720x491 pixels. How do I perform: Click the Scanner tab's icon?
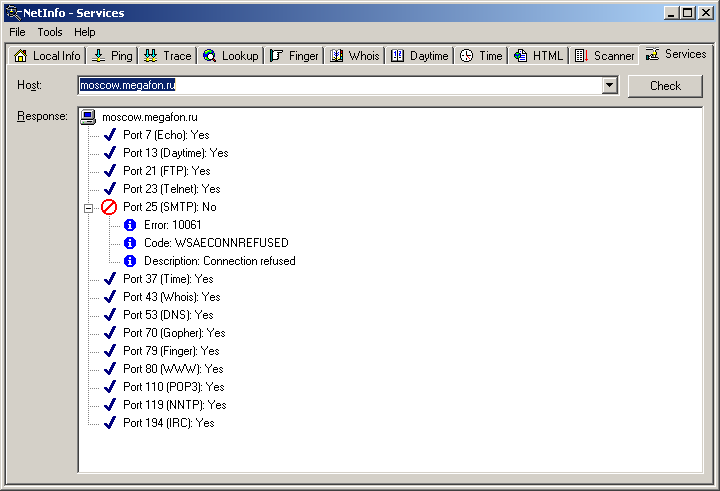(581, 56)
